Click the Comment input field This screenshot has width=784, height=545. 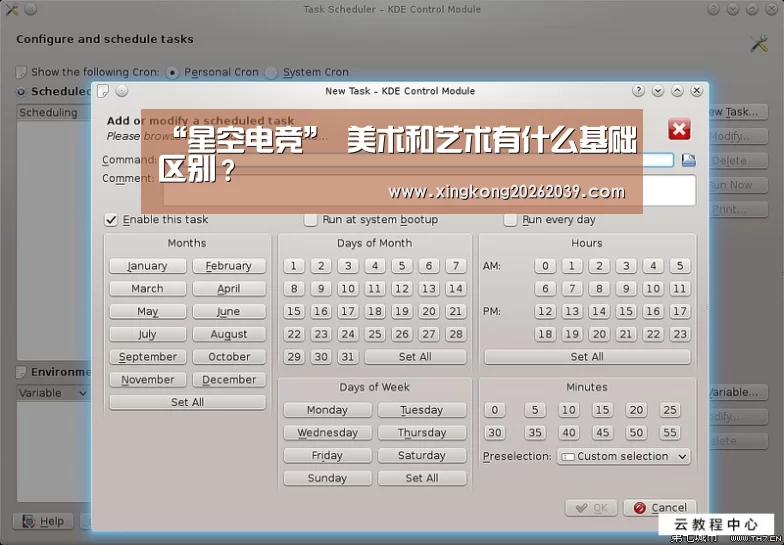click(x=430, y=190)
